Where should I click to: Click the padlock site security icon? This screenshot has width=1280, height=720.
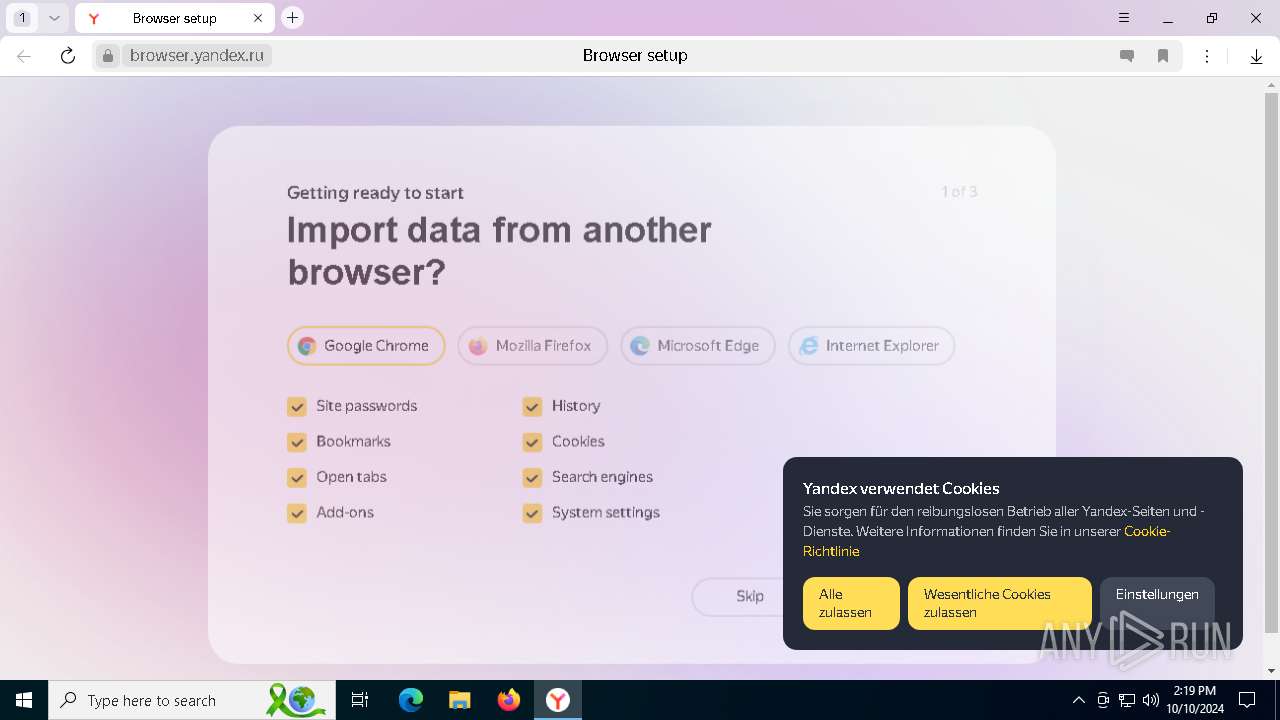click(108, 56)
